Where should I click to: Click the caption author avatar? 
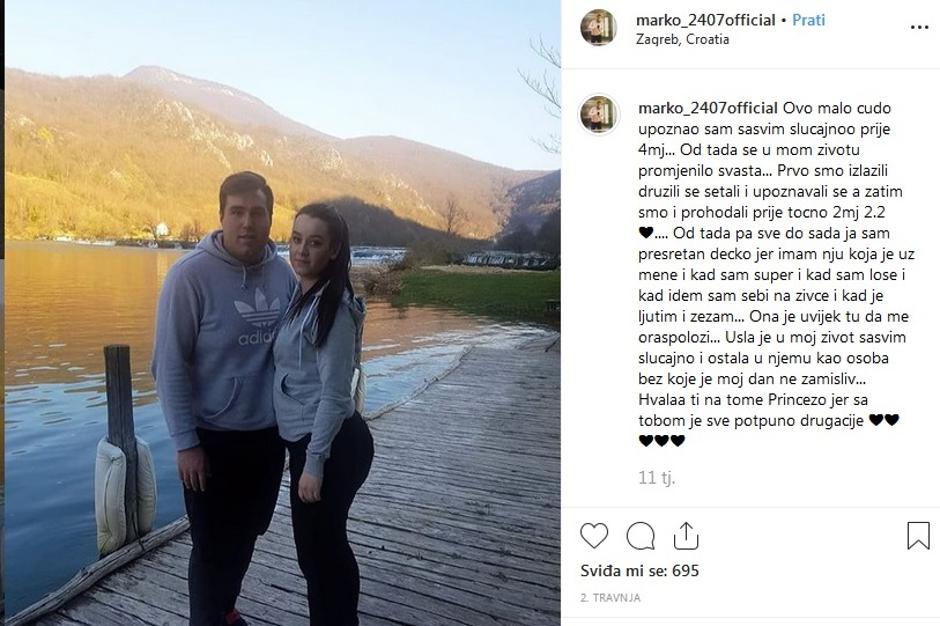598,115
